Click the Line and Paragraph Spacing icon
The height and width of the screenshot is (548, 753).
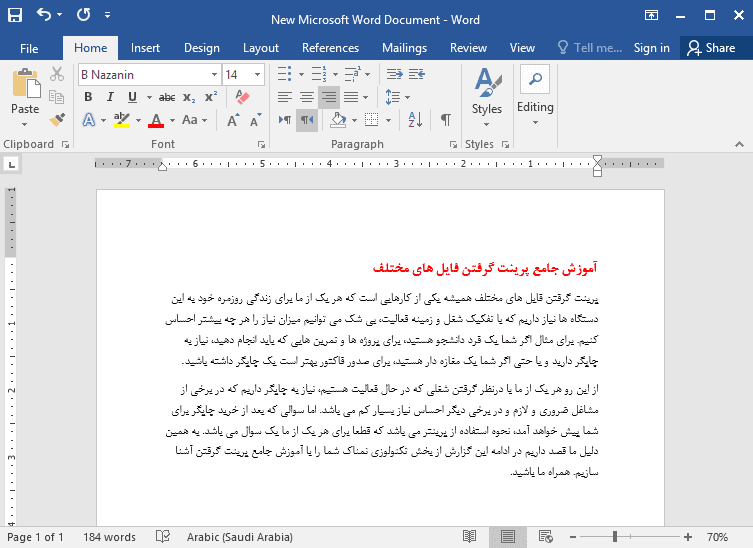click(392, 97)
